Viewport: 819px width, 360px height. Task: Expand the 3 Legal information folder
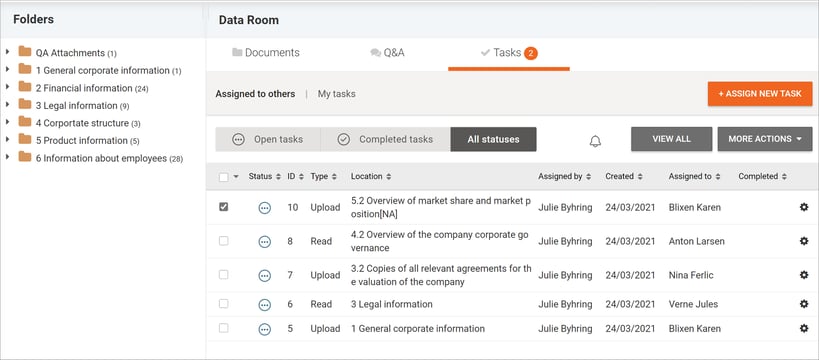point(7,104)
